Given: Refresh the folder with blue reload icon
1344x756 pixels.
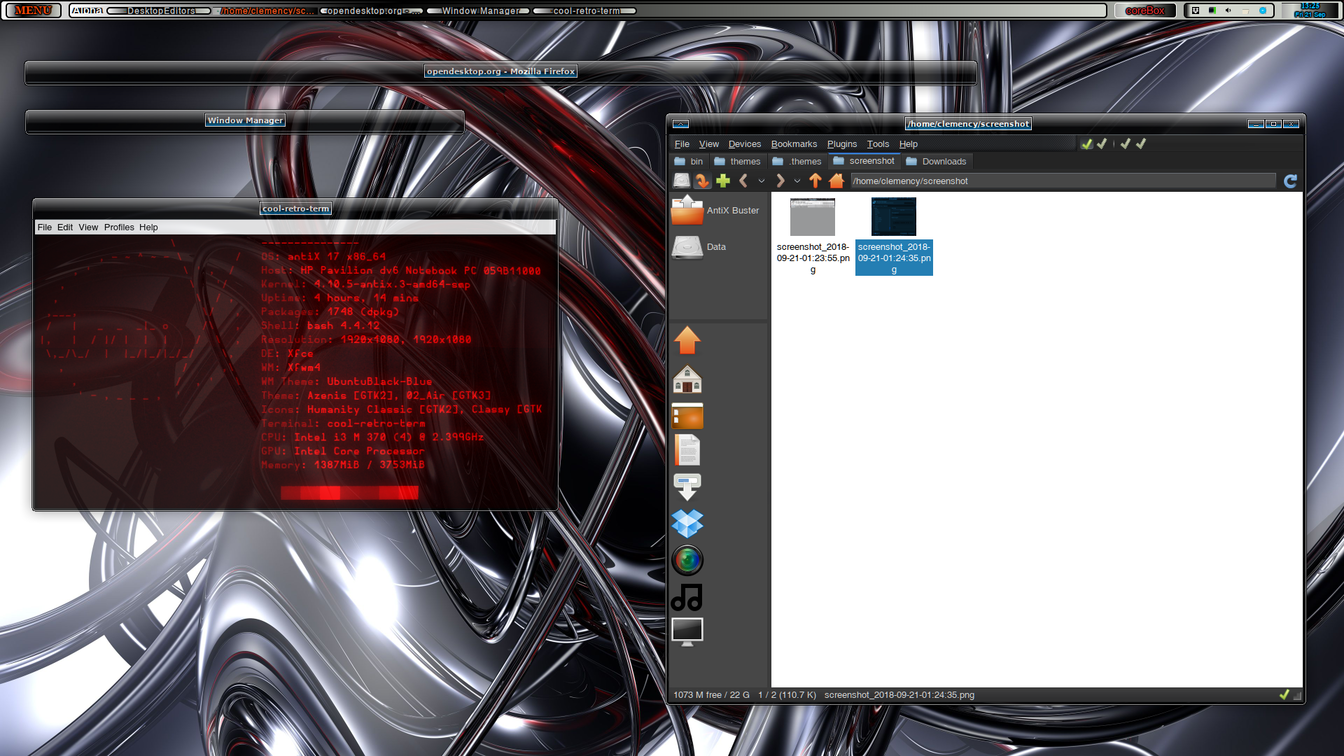Looking at the screenshot, I should (1290, 181).
